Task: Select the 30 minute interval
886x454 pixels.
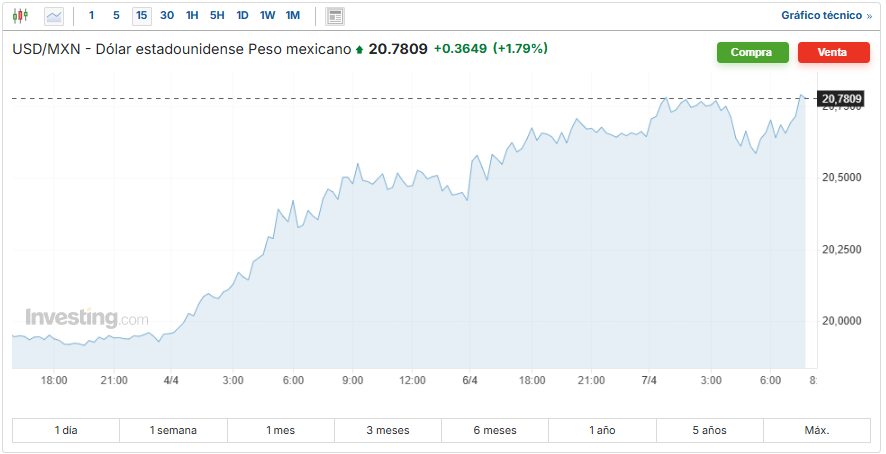Action: (167, 16)
